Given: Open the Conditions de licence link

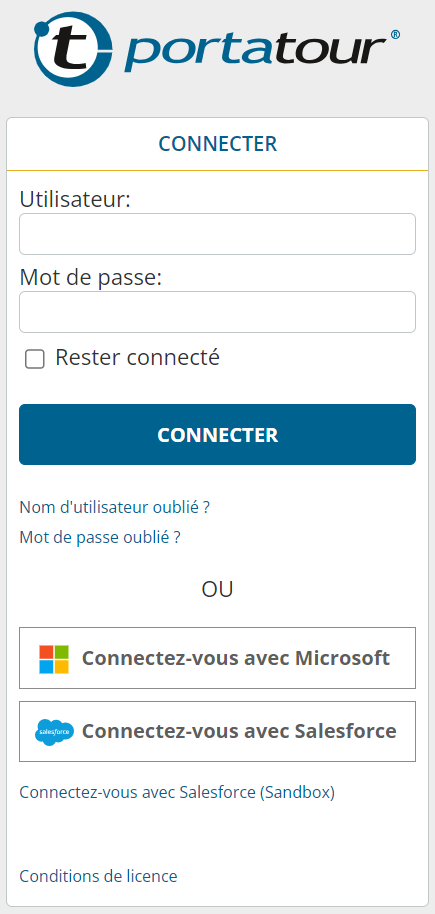Looking at the screenshot, I should [x=98, y=876].
